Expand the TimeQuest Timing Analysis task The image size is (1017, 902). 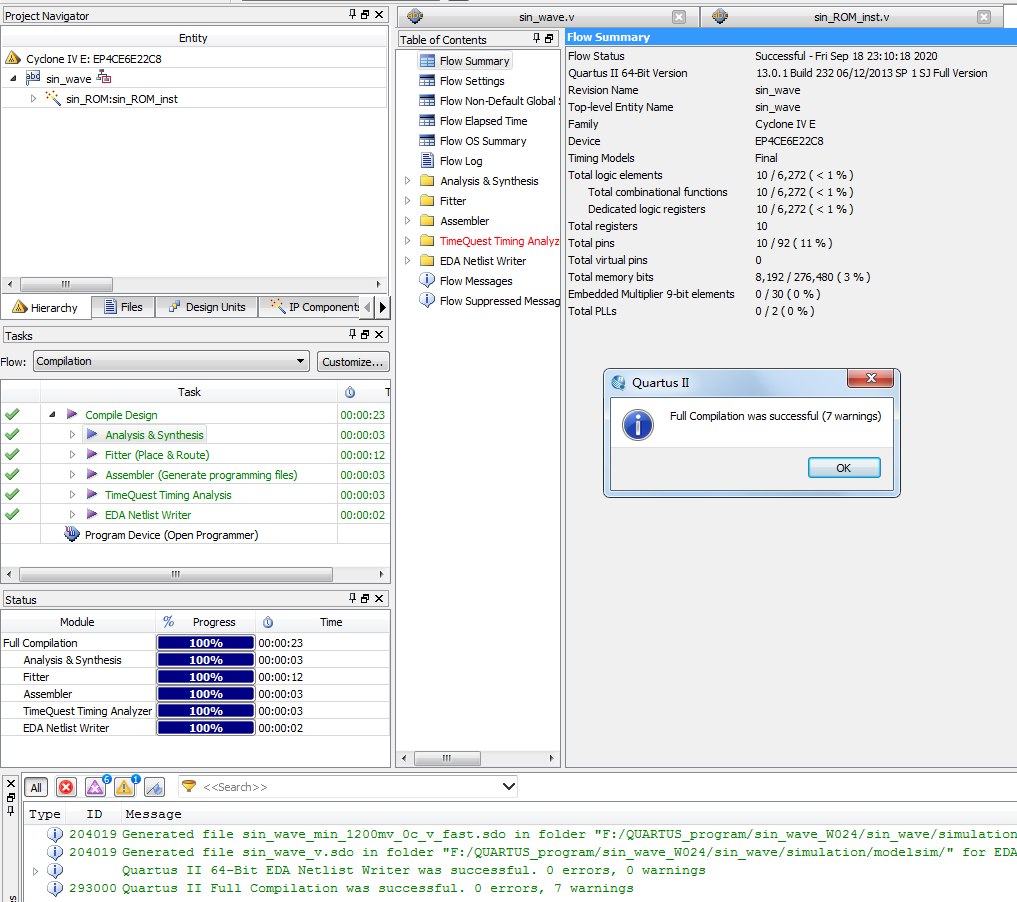click(x=73, y=495)
